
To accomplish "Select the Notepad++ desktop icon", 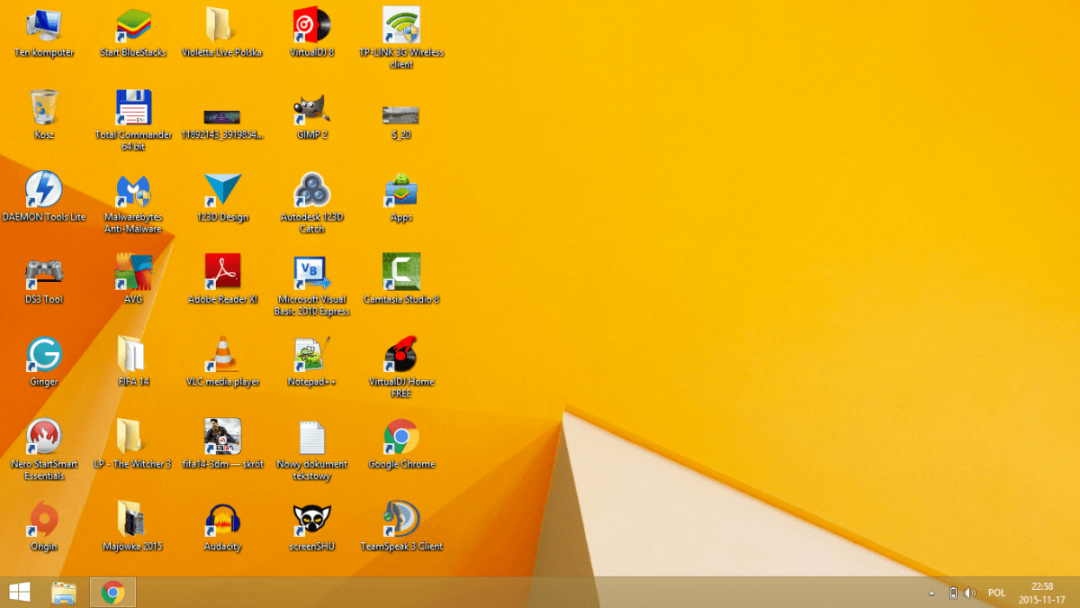I will pos(312,356).
